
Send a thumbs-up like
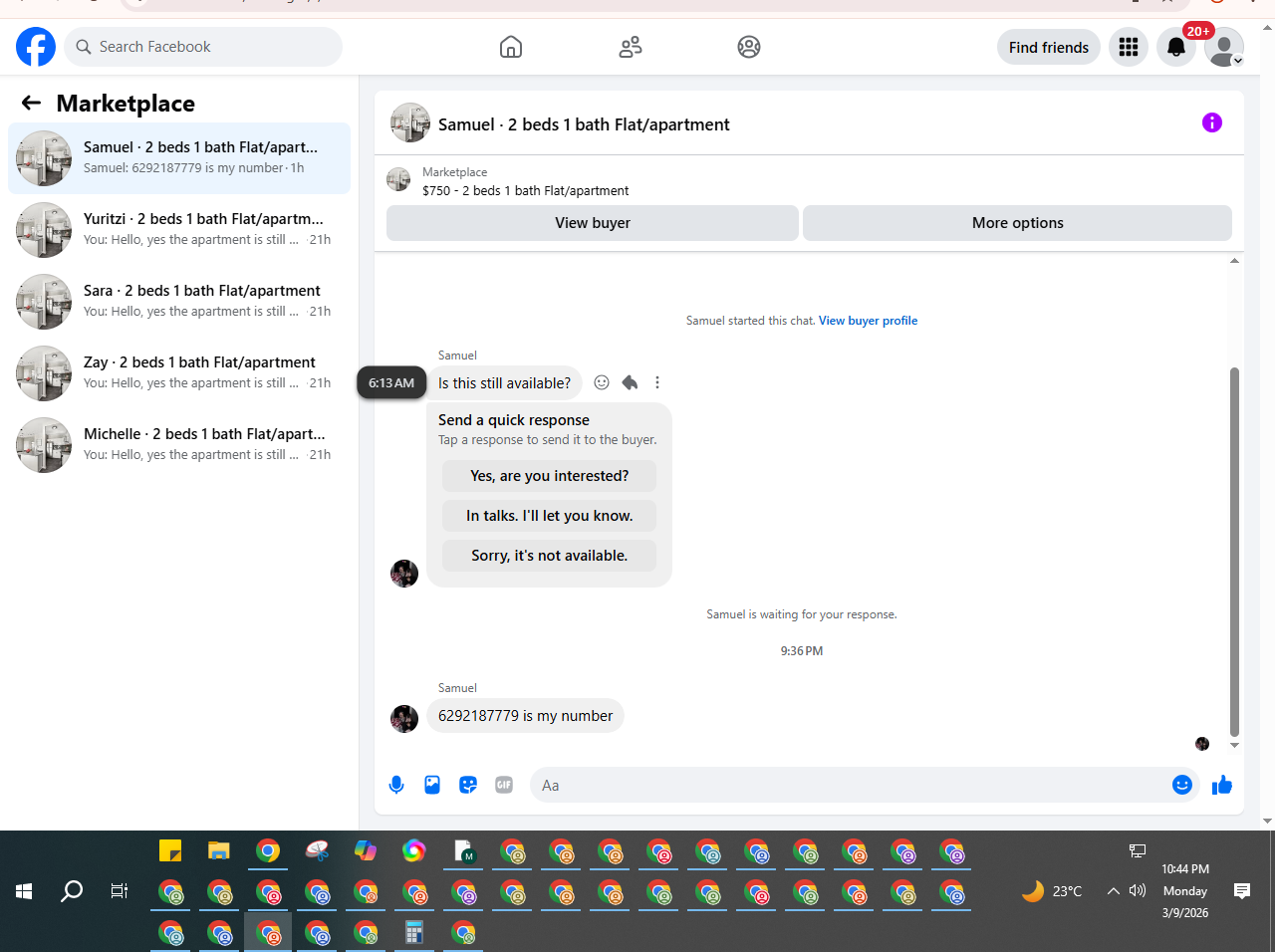pyautogui.click(x=1222, y=785)
